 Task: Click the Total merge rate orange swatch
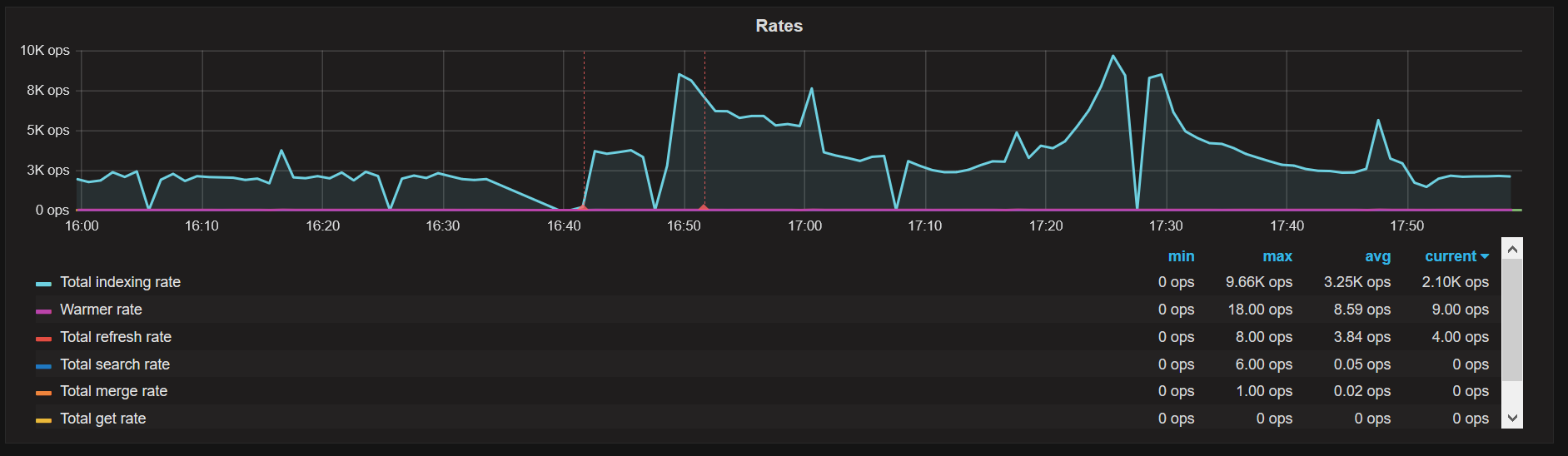[43, 393]
